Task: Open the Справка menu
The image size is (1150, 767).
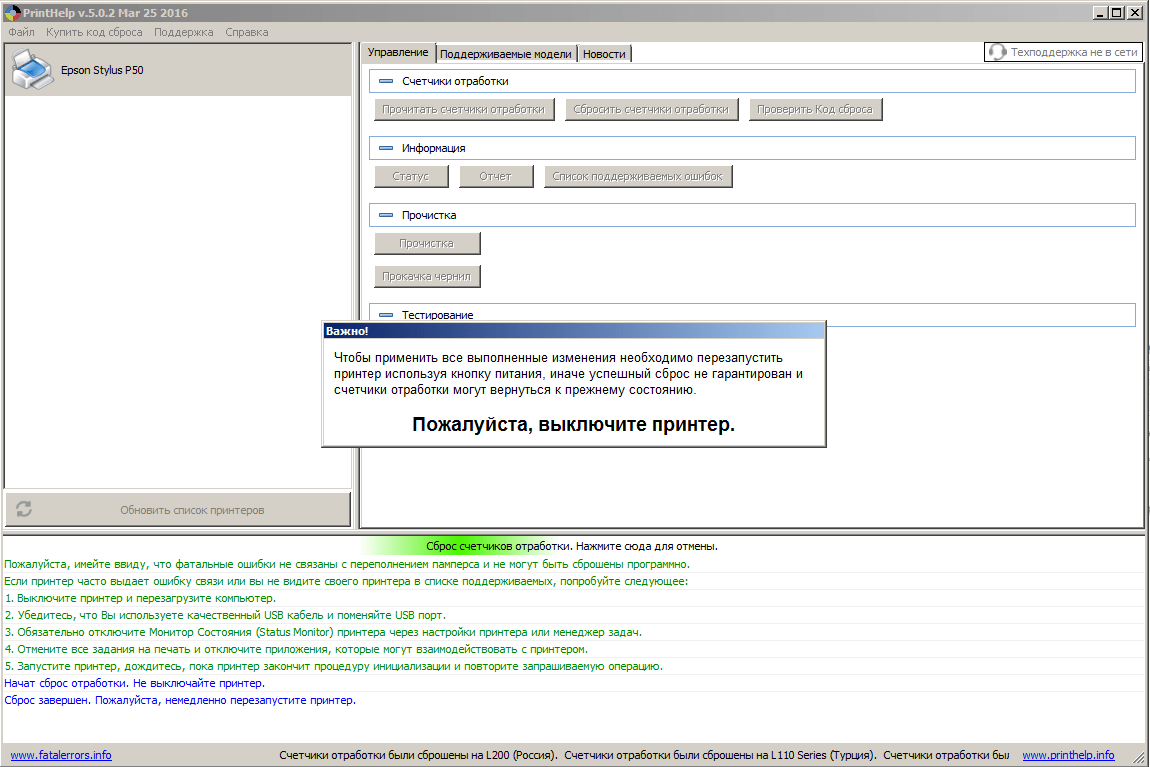Action: (246, 32)
